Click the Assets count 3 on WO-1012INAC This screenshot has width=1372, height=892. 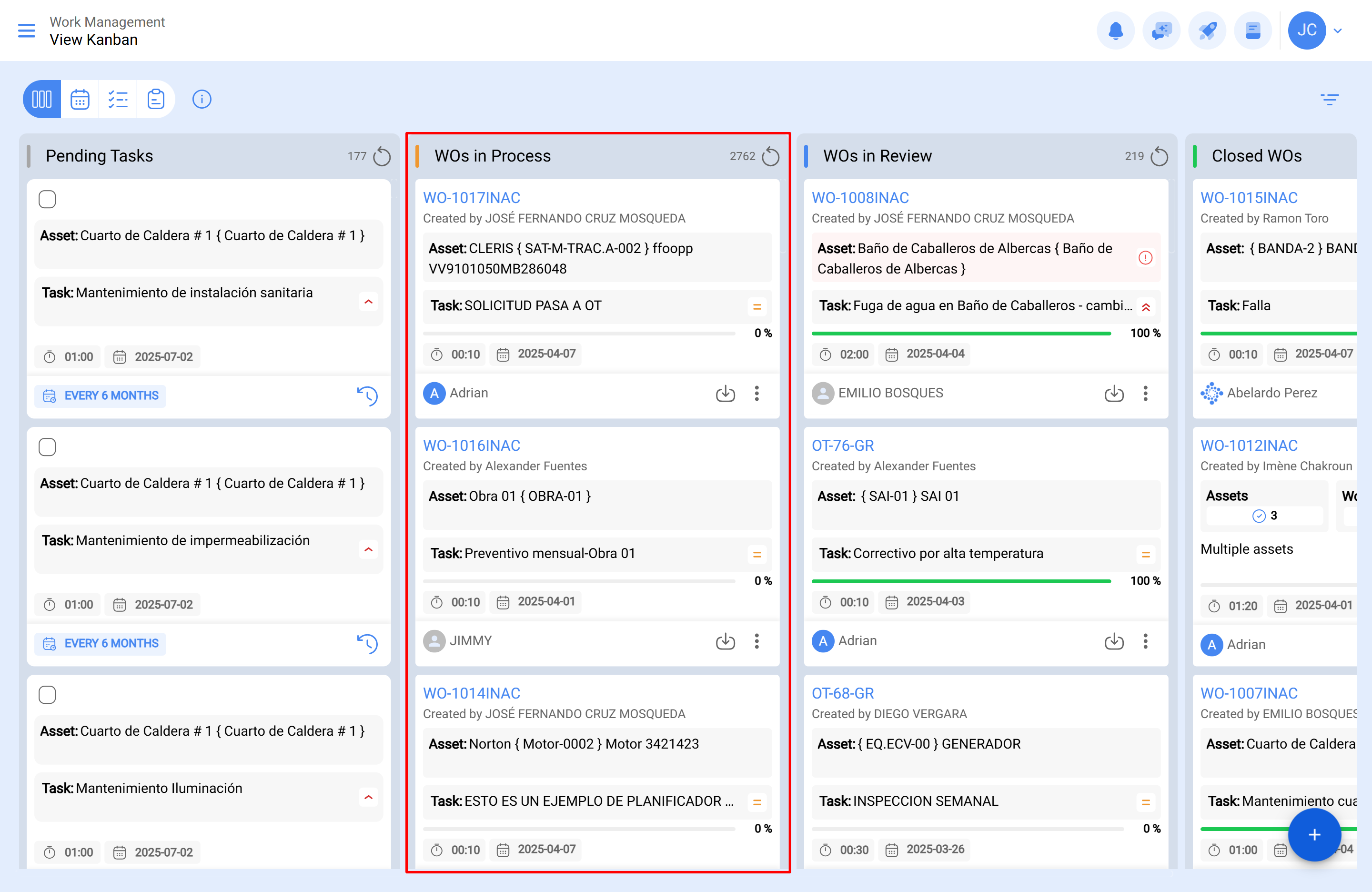pyautogui.click(x=1265, y=516)
